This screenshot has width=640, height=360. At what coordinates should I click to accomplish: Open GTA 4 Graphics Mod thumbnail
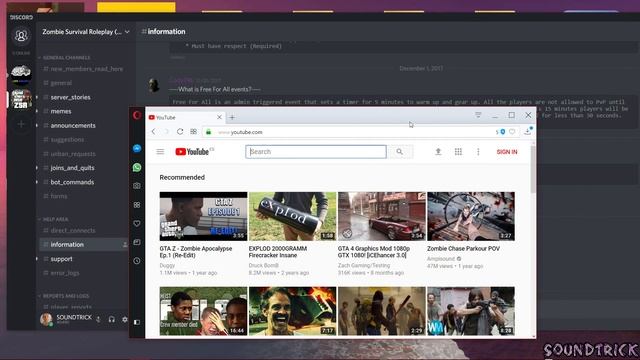(x=382, y=216)
